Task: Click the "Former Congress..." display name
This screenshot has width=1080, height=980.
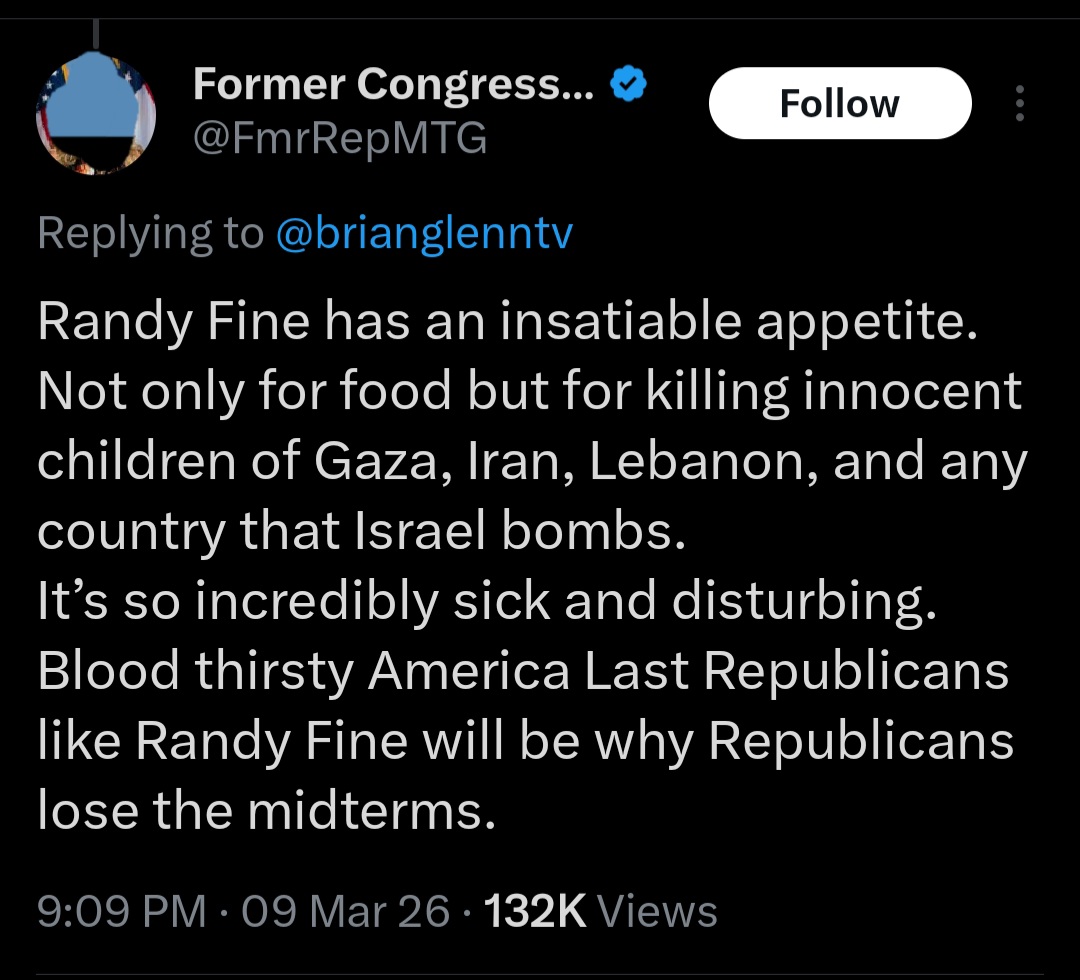Action: point(394,86)
